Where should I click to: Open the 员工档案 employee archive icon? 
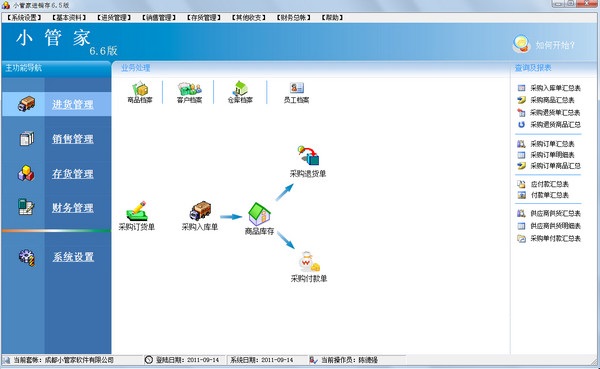click(297, 88)
